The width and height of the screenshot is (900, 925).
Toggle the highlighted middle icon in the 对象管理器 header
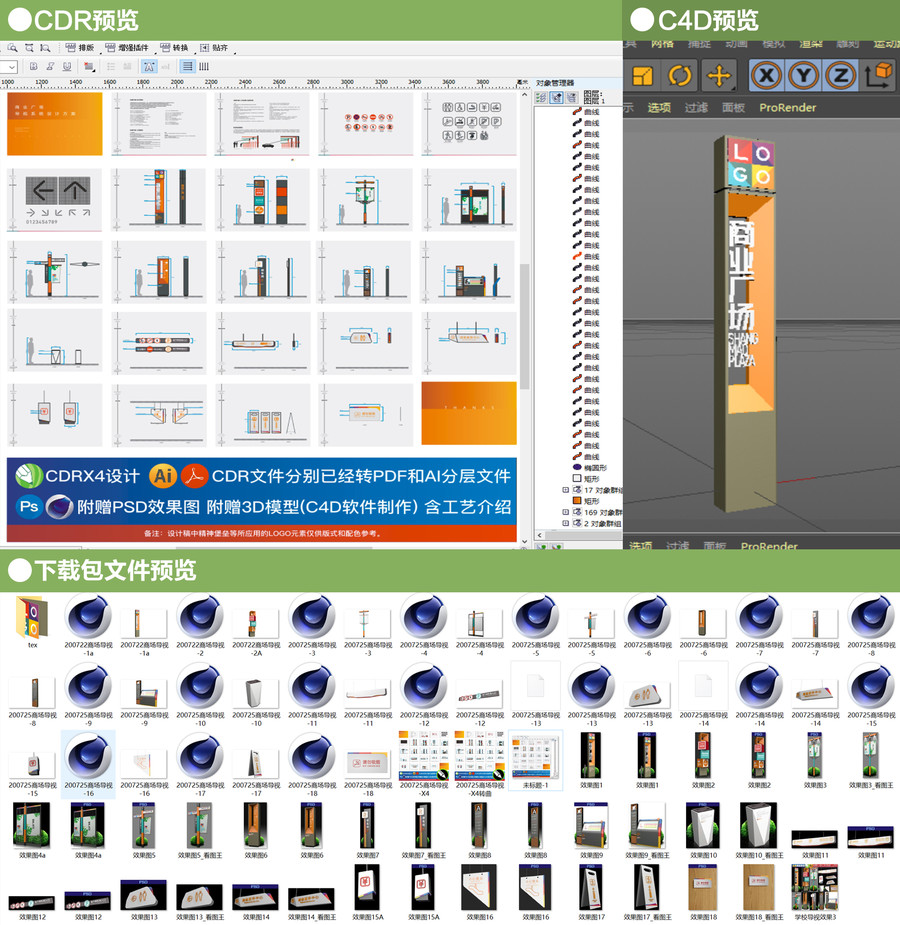click(556, 98)
